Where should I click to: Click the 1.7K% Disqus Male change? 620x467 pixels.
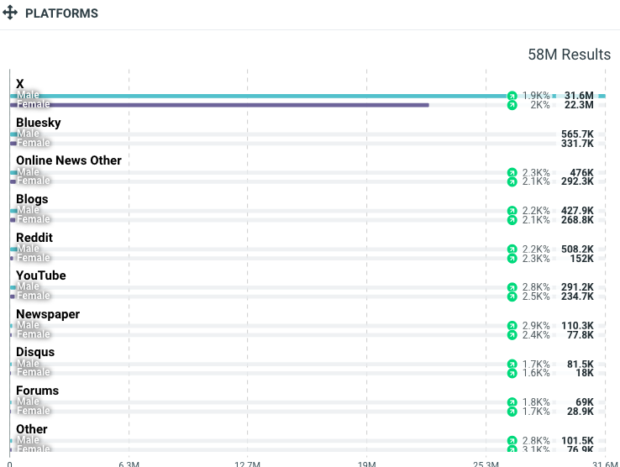pos(536,364)
